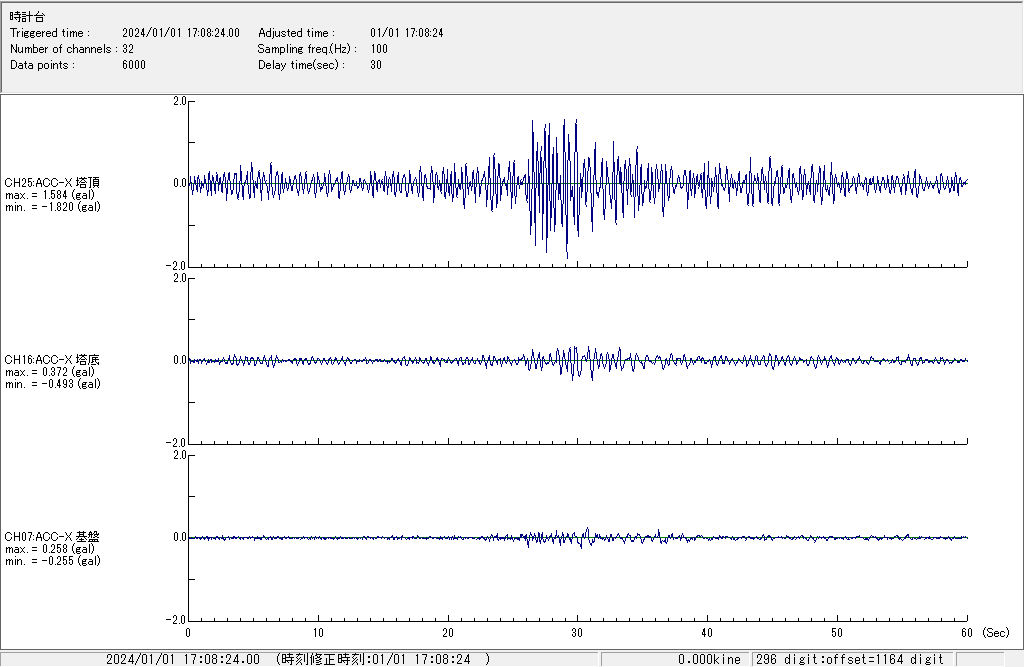The image size is (1024, 667).
Task: Click the 時計台 station title
Action: [x=27, y=17]
